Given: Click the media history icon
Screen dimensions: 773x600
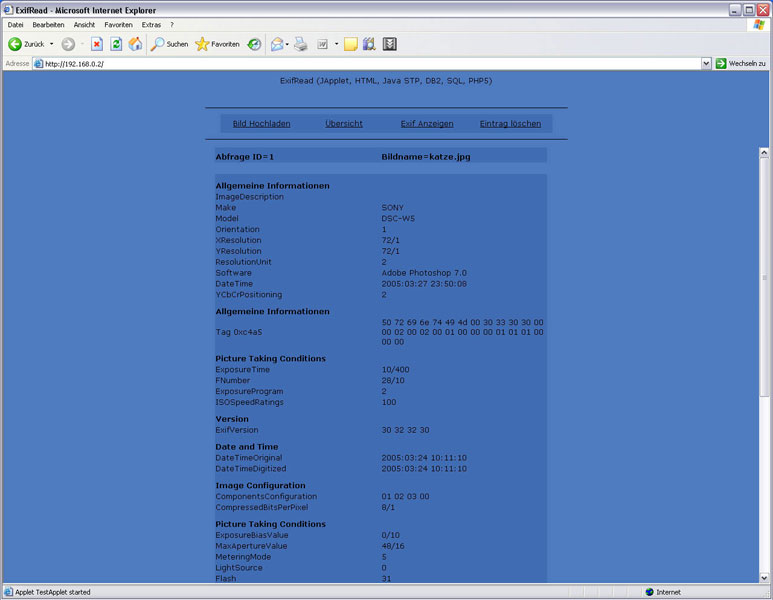Looking at the screenshot, I should 254,44.
